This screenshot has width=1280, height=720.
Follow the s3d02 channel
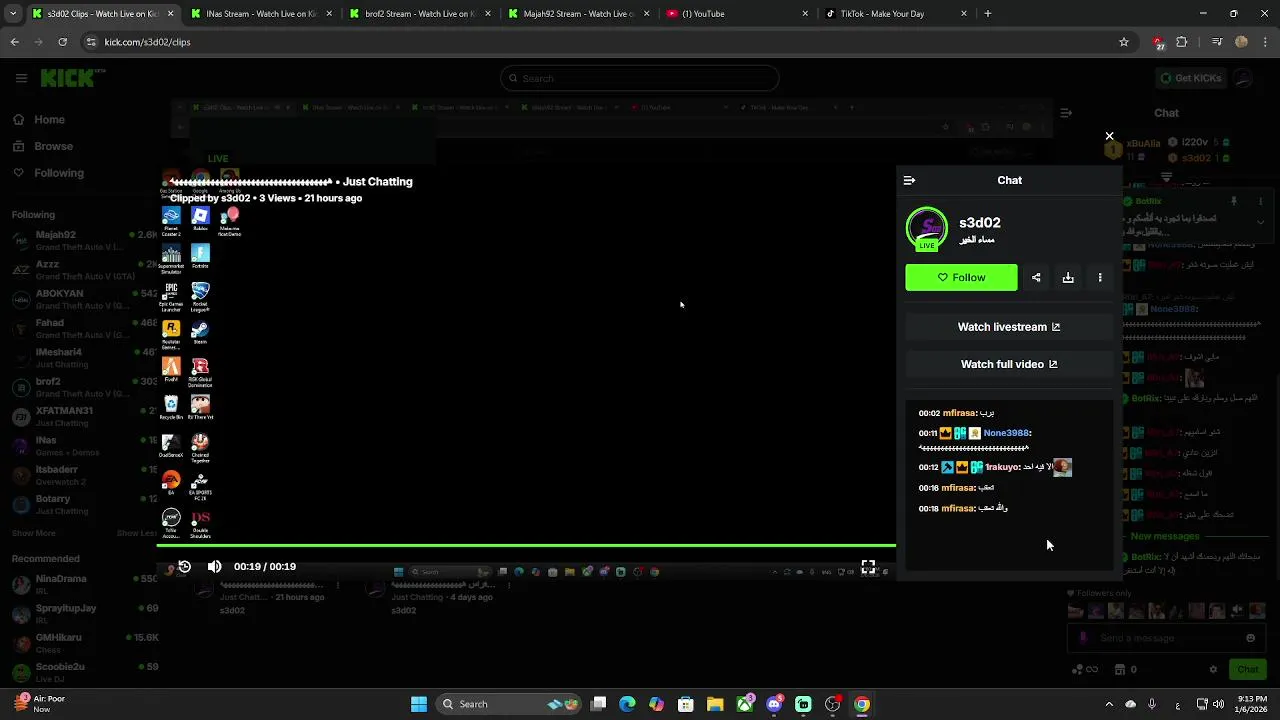coord(961,278)
